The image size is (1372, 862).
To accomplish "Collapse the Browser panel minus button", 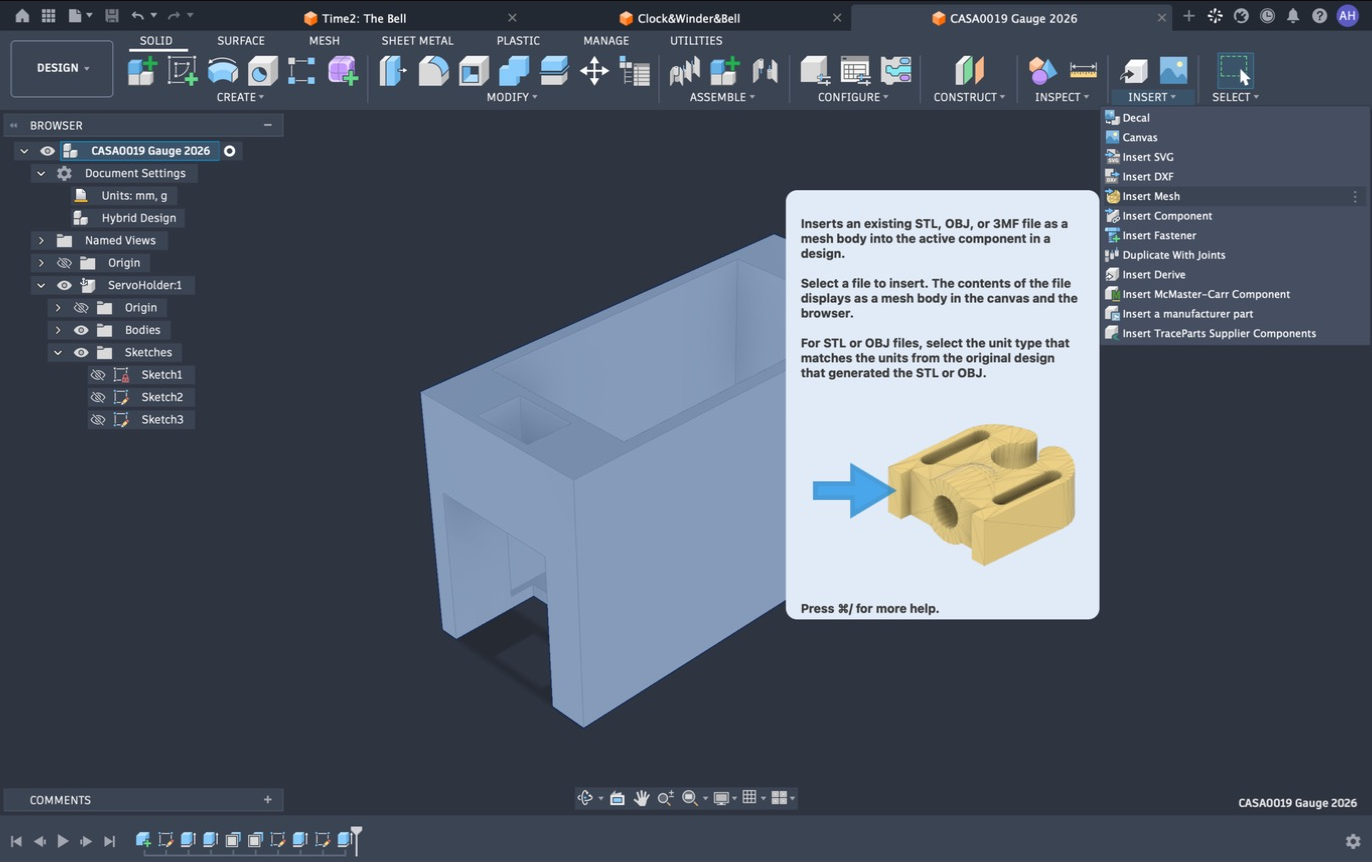I will click(x=267, y=125).
